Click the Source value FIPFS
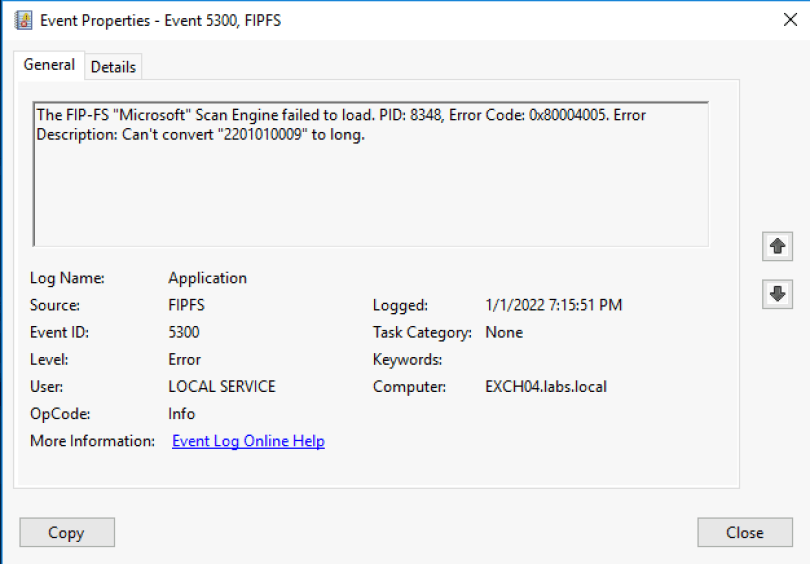The image size is (810, 564). tap(187, 305)
